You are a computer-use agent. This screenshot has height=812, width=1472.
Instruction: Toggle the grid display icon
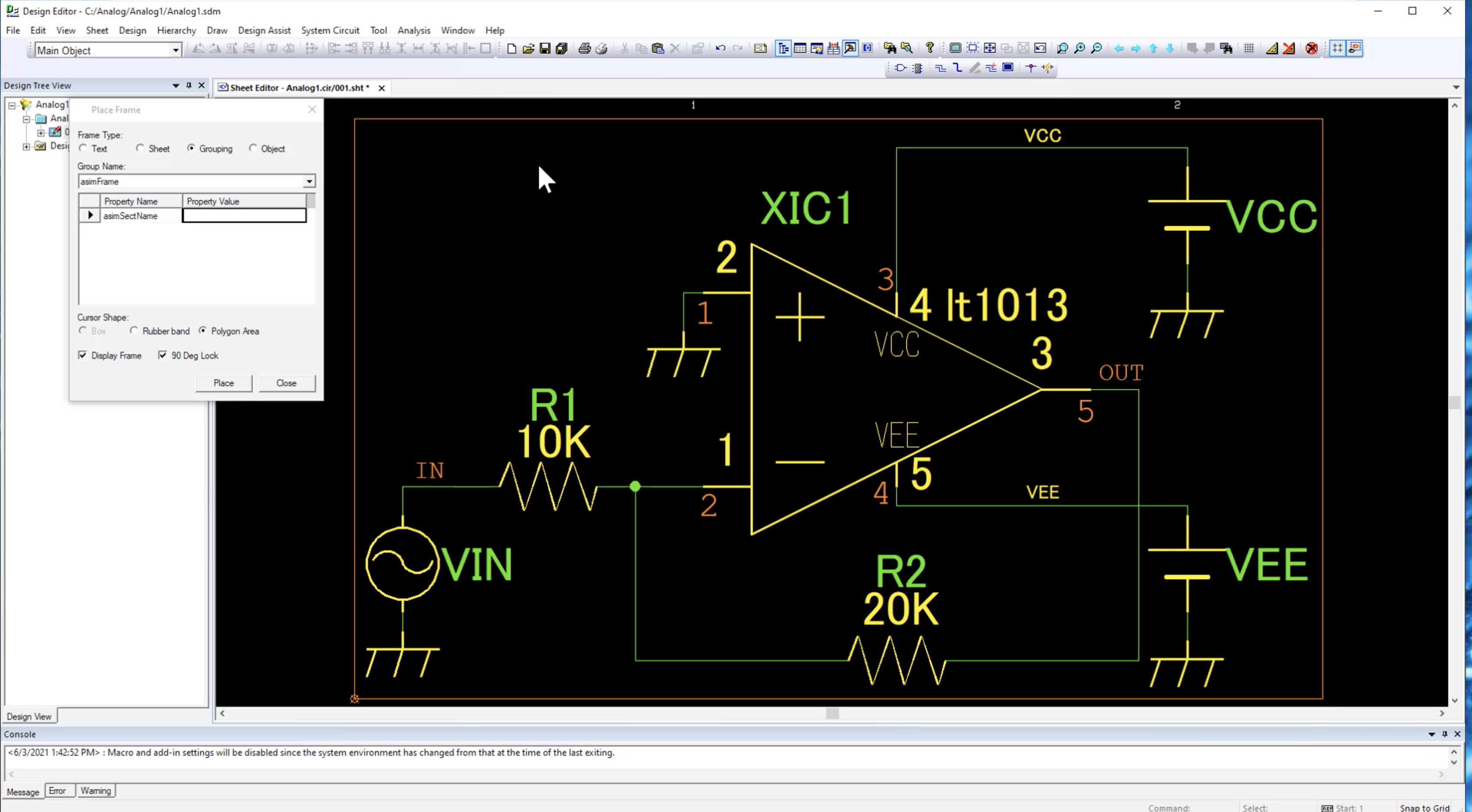(x=1249, y=49)
